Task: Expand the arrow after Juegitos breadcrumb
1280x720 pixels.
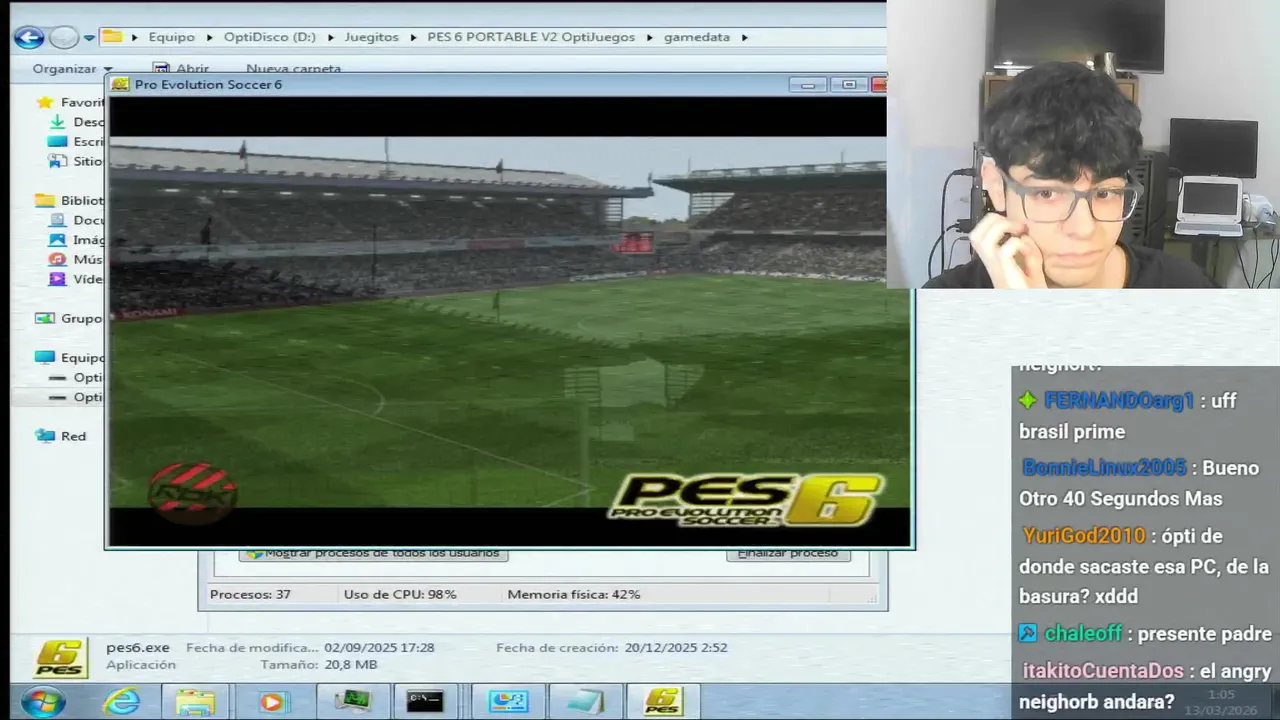Action: pyautogui.click(x=414, y=37)
